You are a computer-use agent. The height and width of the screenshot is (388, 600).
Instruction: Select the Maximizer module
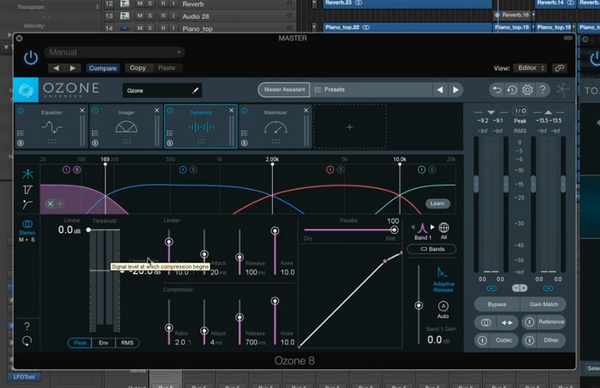coord(276,127)
